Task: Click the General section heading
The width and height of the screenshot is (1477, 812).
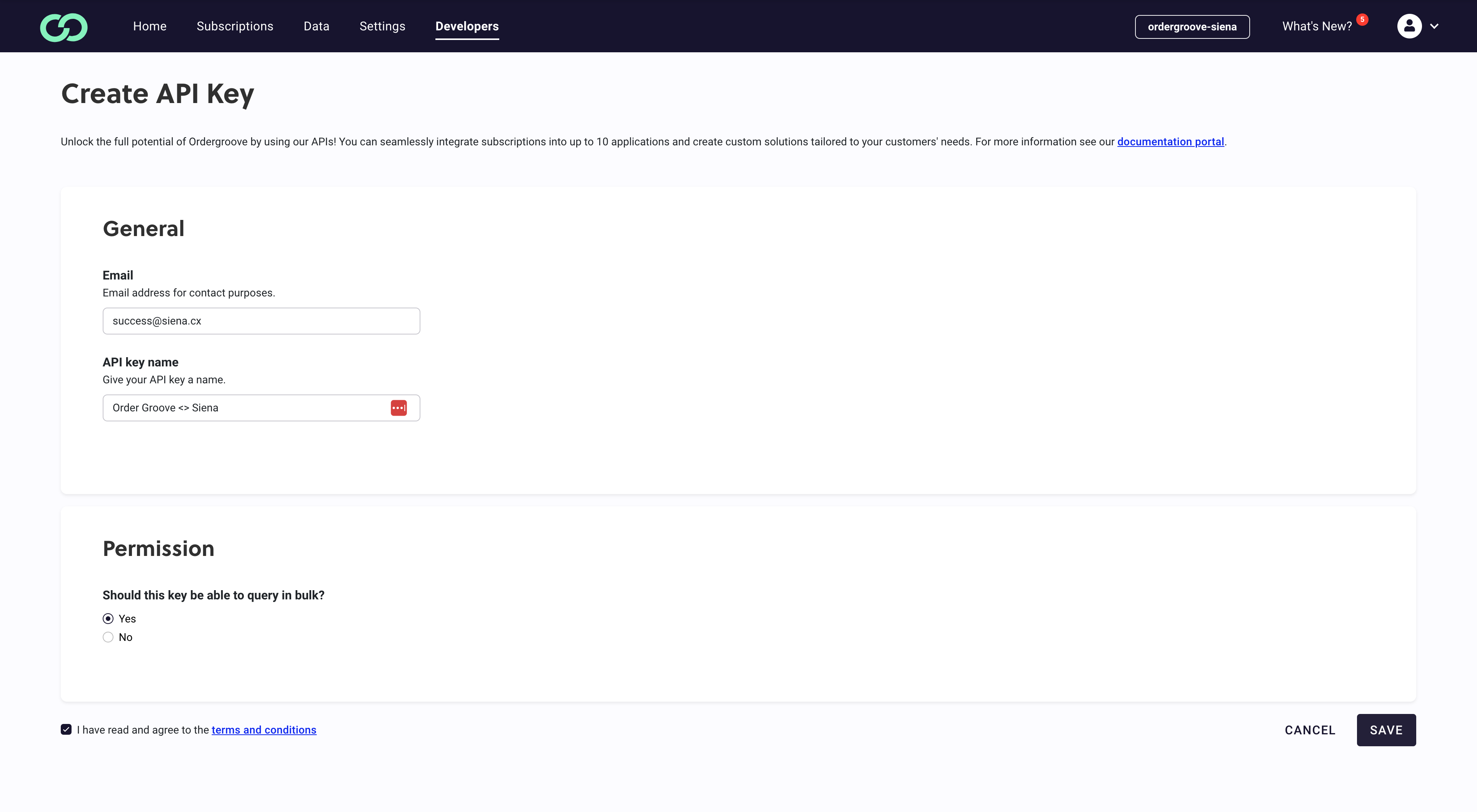Action: pos(143,228)
